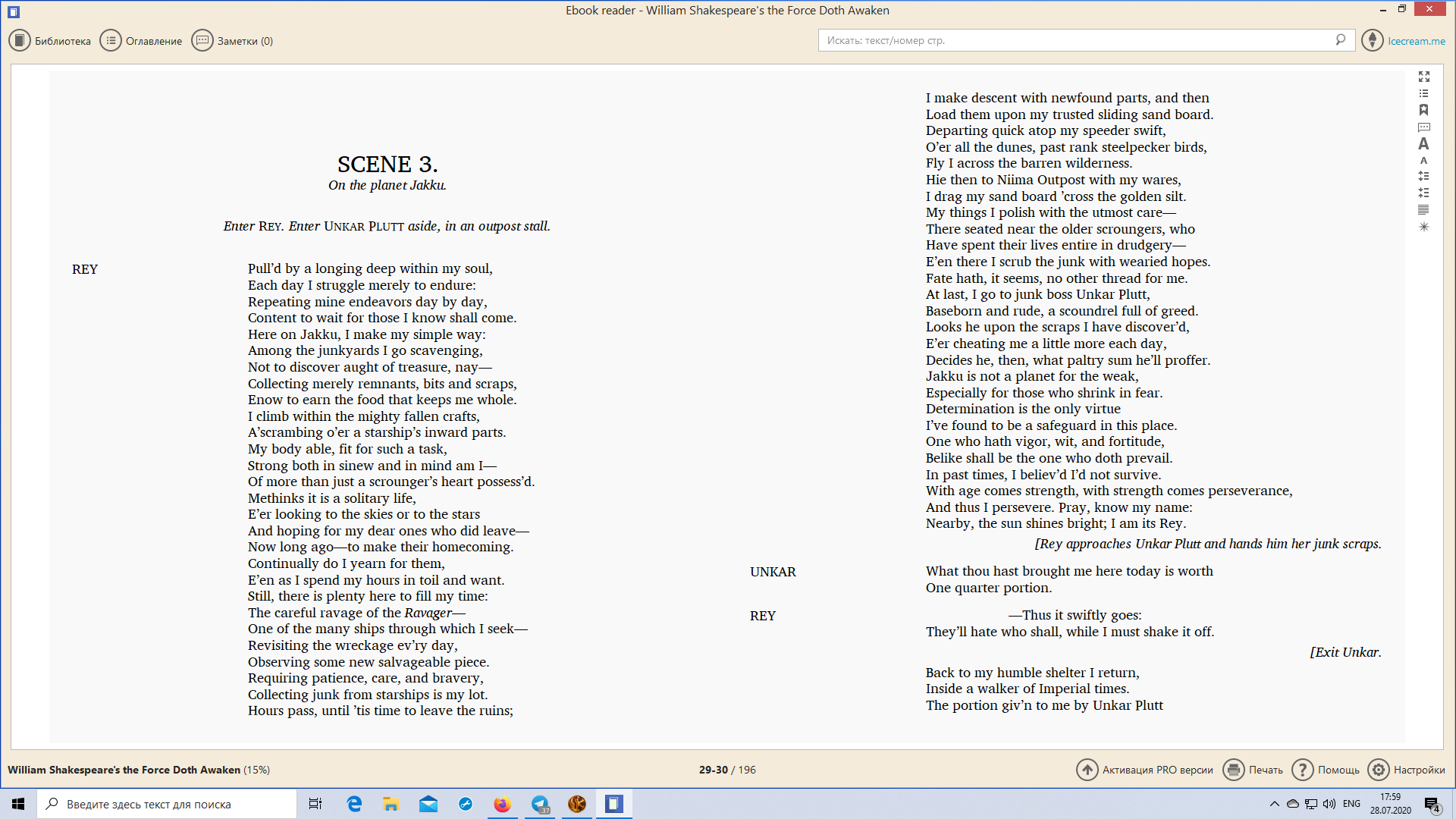Open Mail app from taskbar
This screenshot has height=819, width=1456.
coord(428,804)
